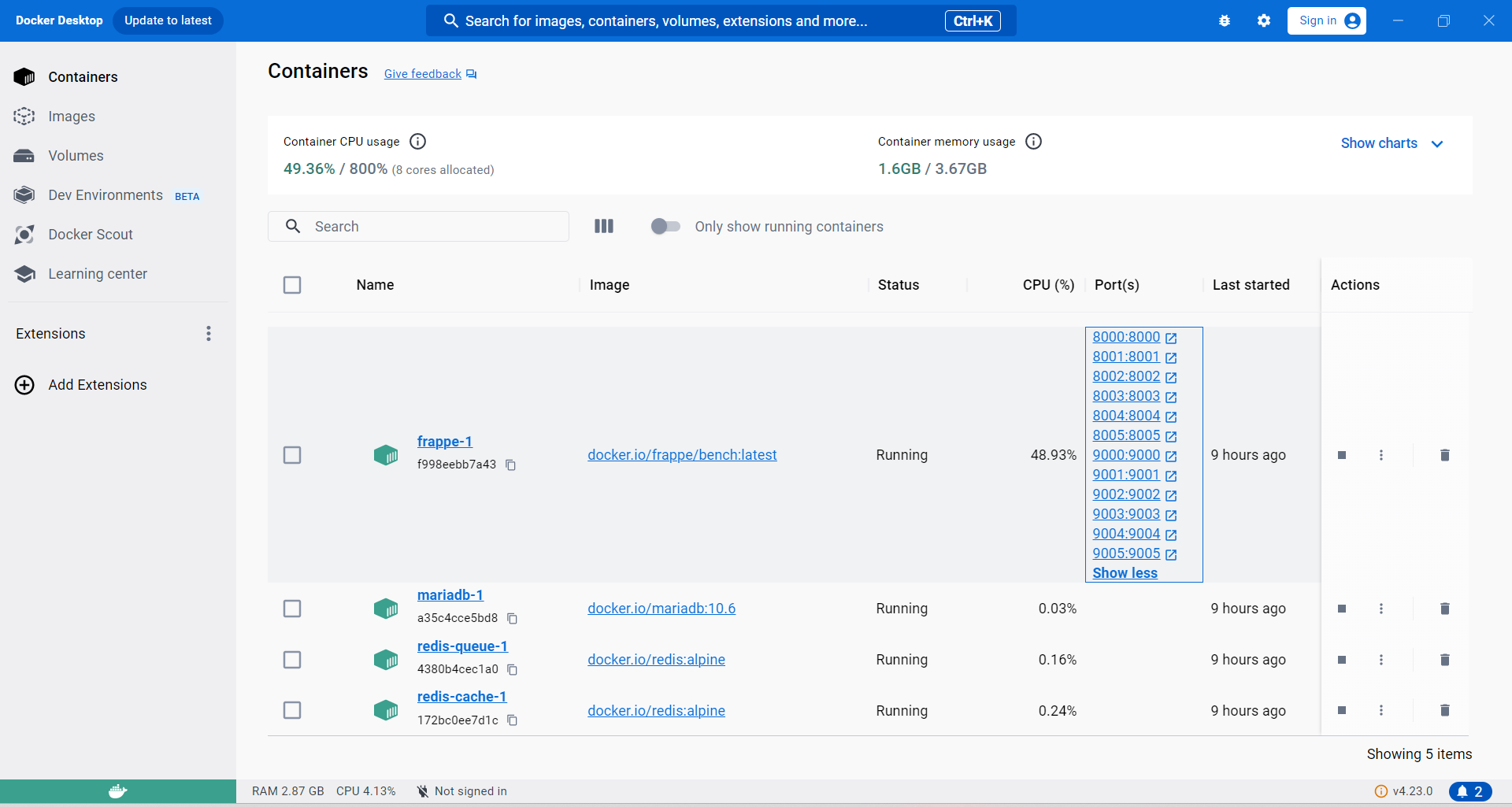Image resolution: width=1512 pixels, height=807 pixels.
Task: Open more actions for mariadb-1
Action: click(x=1381, y=609)
